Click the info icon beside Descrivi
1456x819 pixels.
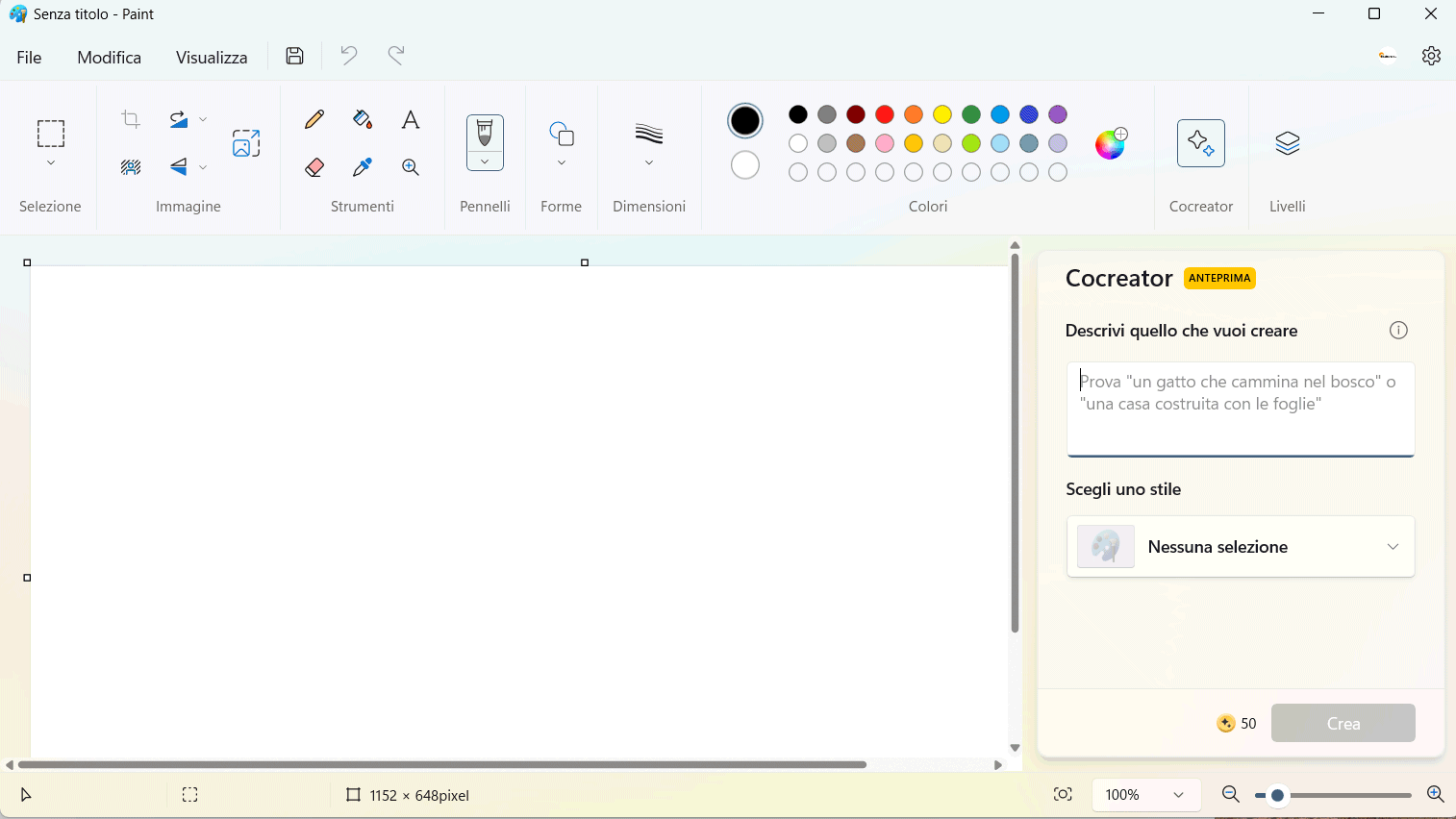[x=1398, y=331]
